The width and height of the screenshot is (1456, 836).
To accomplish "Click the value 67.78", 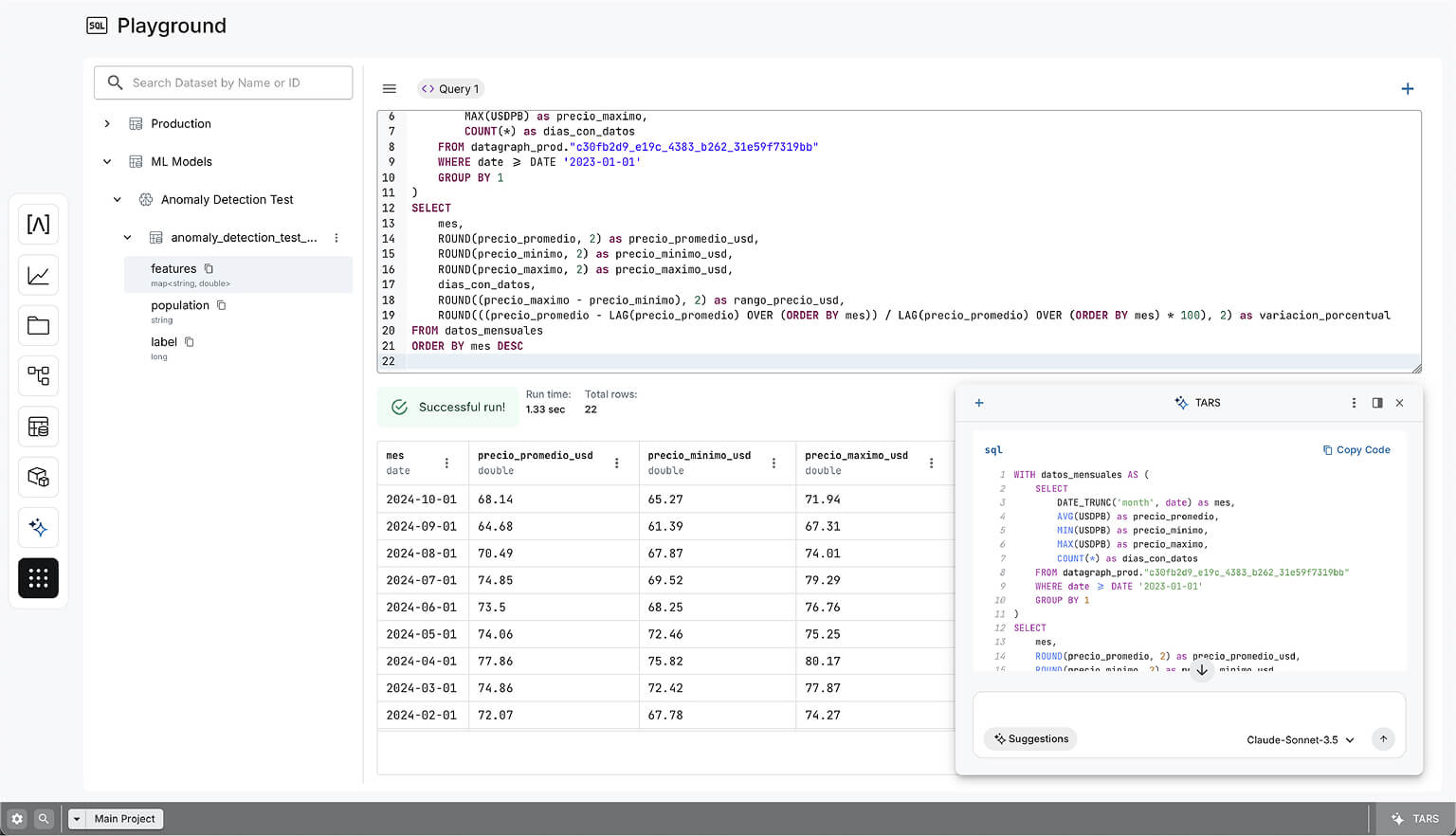I will [x=665, y=716].
